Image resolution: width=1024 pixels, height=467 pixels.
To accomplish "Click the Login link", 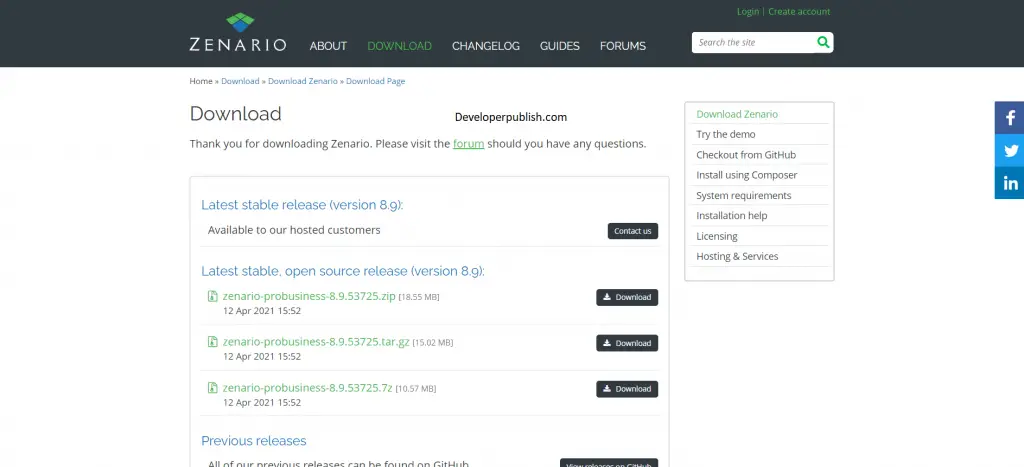I will pyautogui.click(x=748, y=12).
